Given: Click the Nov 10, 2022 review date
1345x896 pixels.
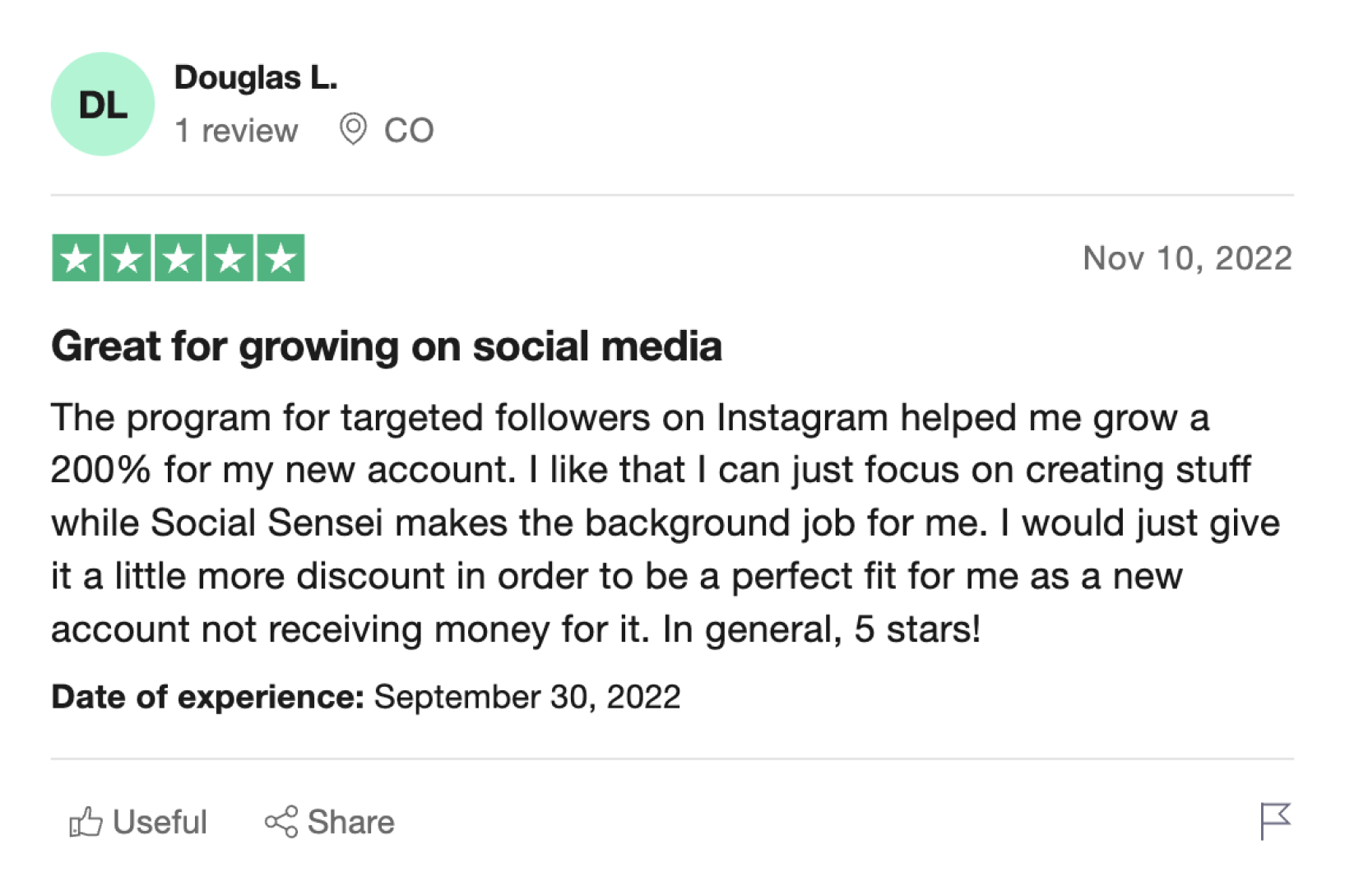Looking at the screenshot, I should click(x=1187, y=258).
